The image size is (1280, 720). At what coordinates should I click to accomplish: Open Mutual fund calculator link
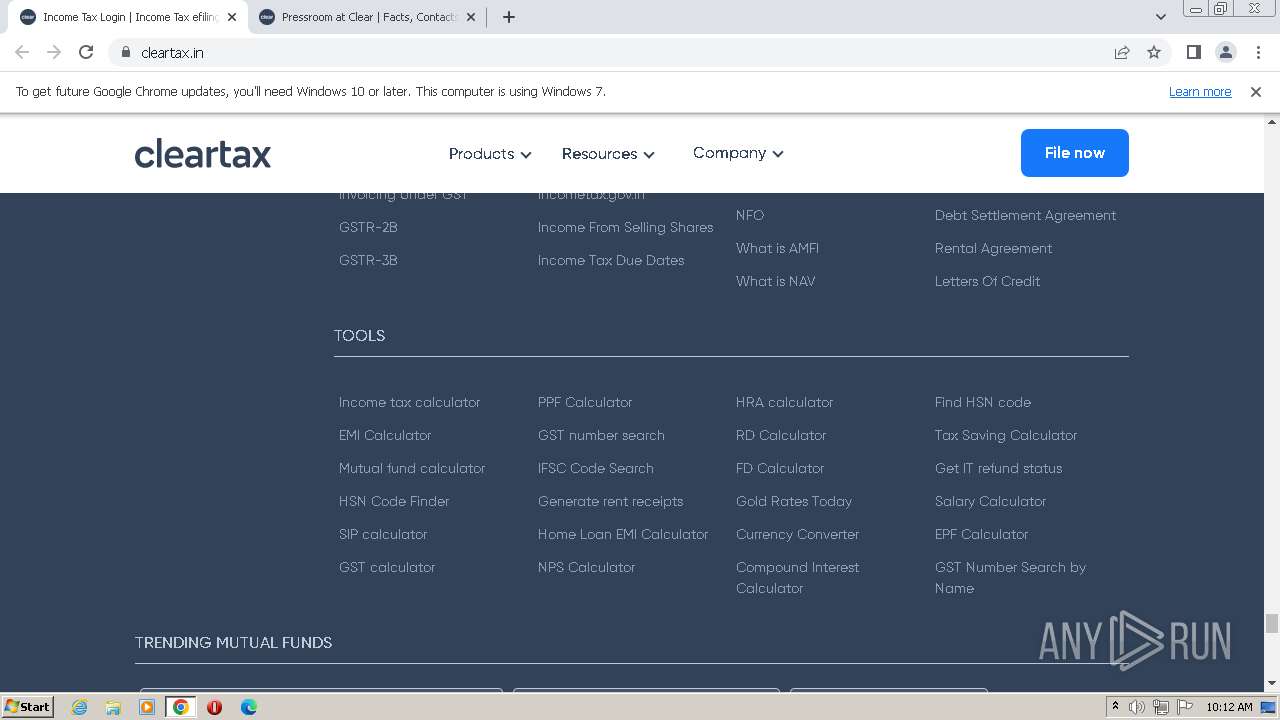click(412, 468)
